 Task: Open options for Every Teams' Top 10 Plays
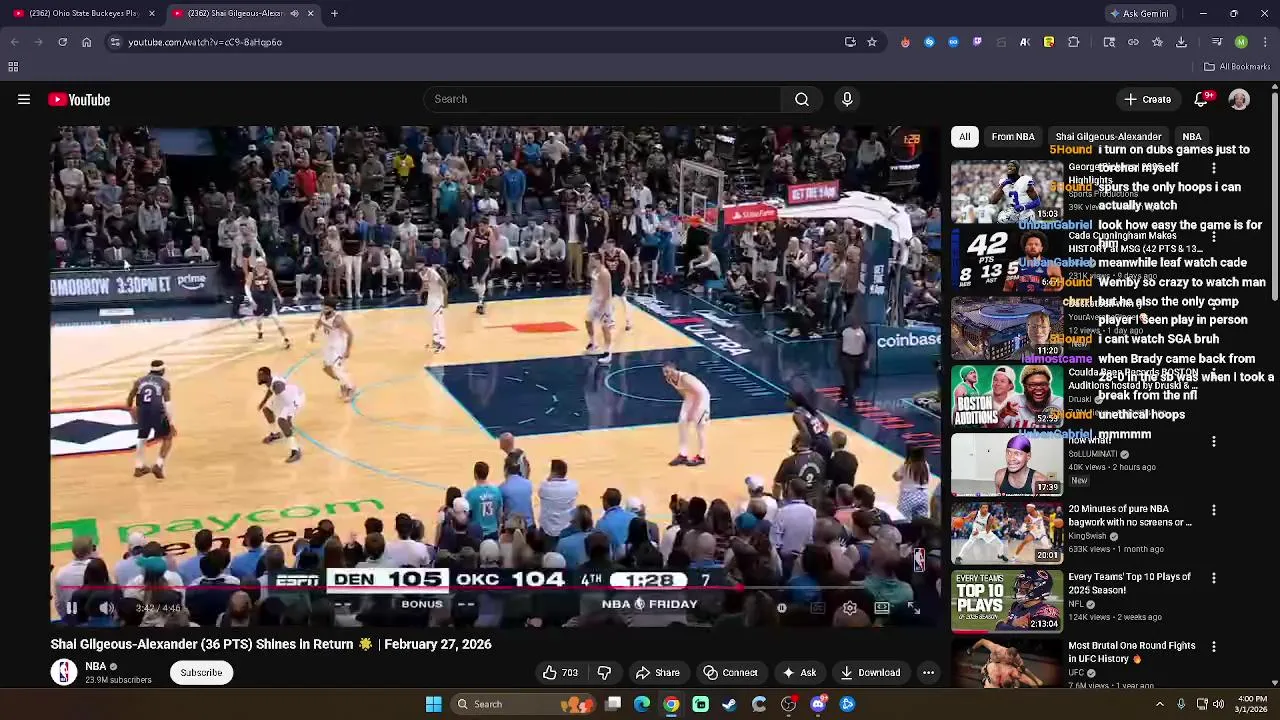coord(1214,578)
